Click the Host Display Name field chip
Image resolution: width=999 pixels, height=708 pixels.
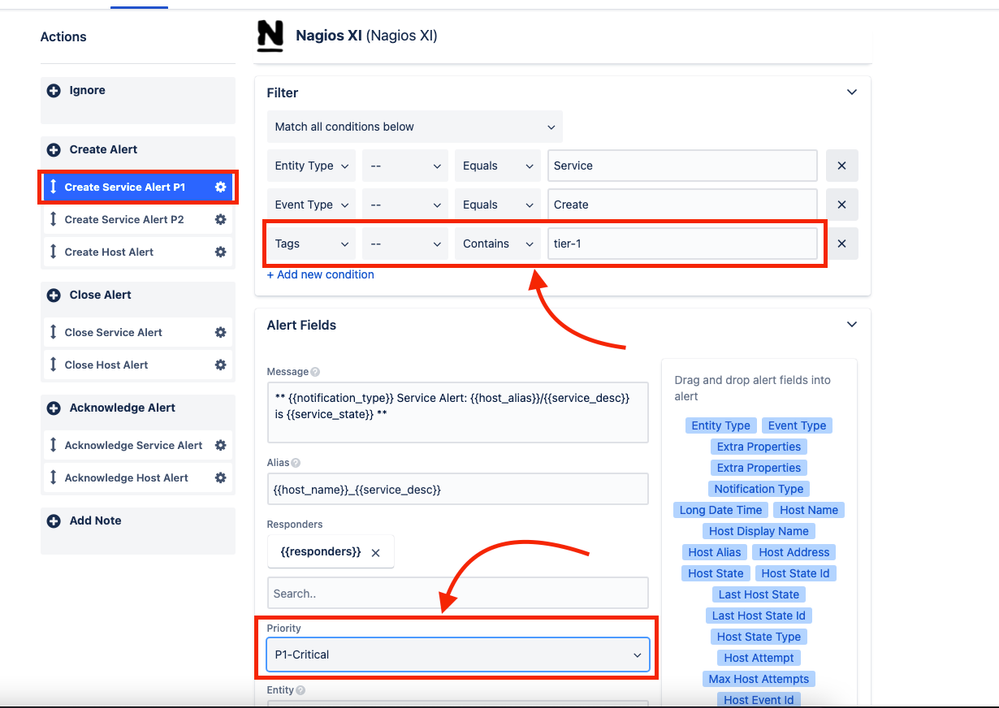point(758,531)
